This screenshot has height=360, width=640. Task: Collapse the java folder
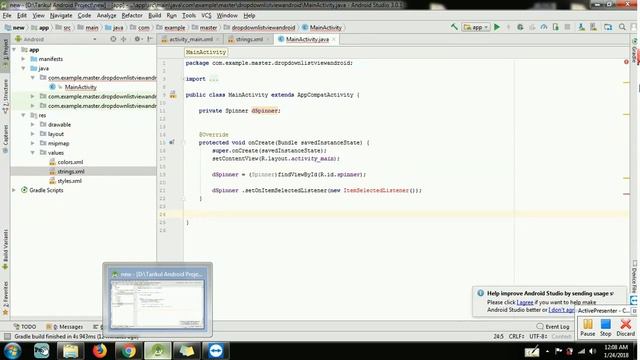pos(24,68)
